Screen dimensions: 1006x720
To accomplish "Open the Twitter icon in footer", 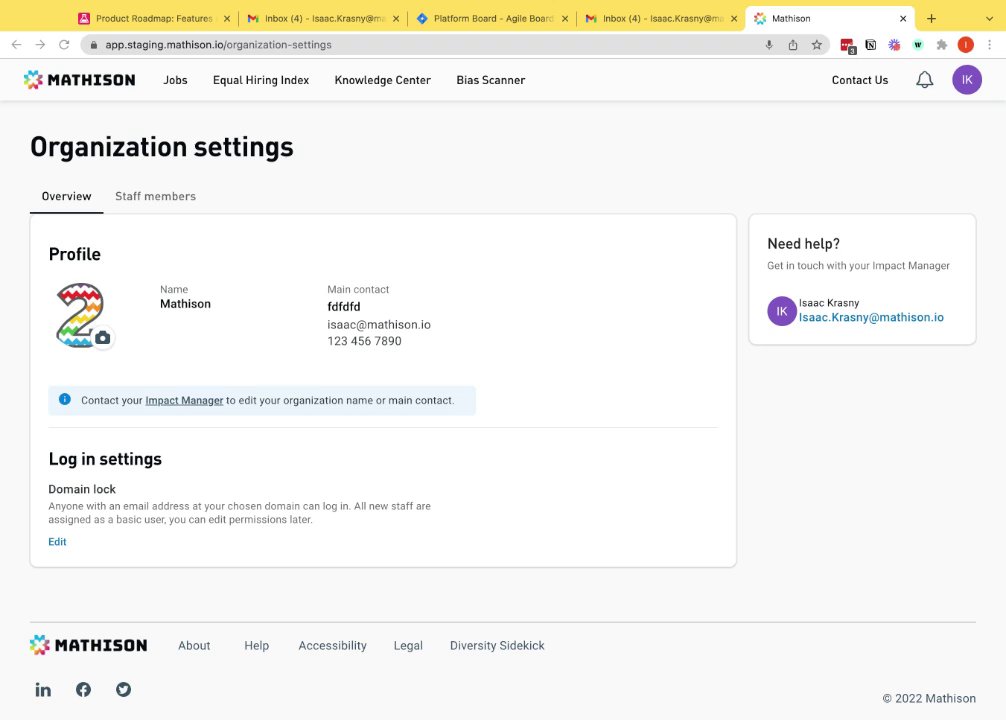I will tap(123, 689).
